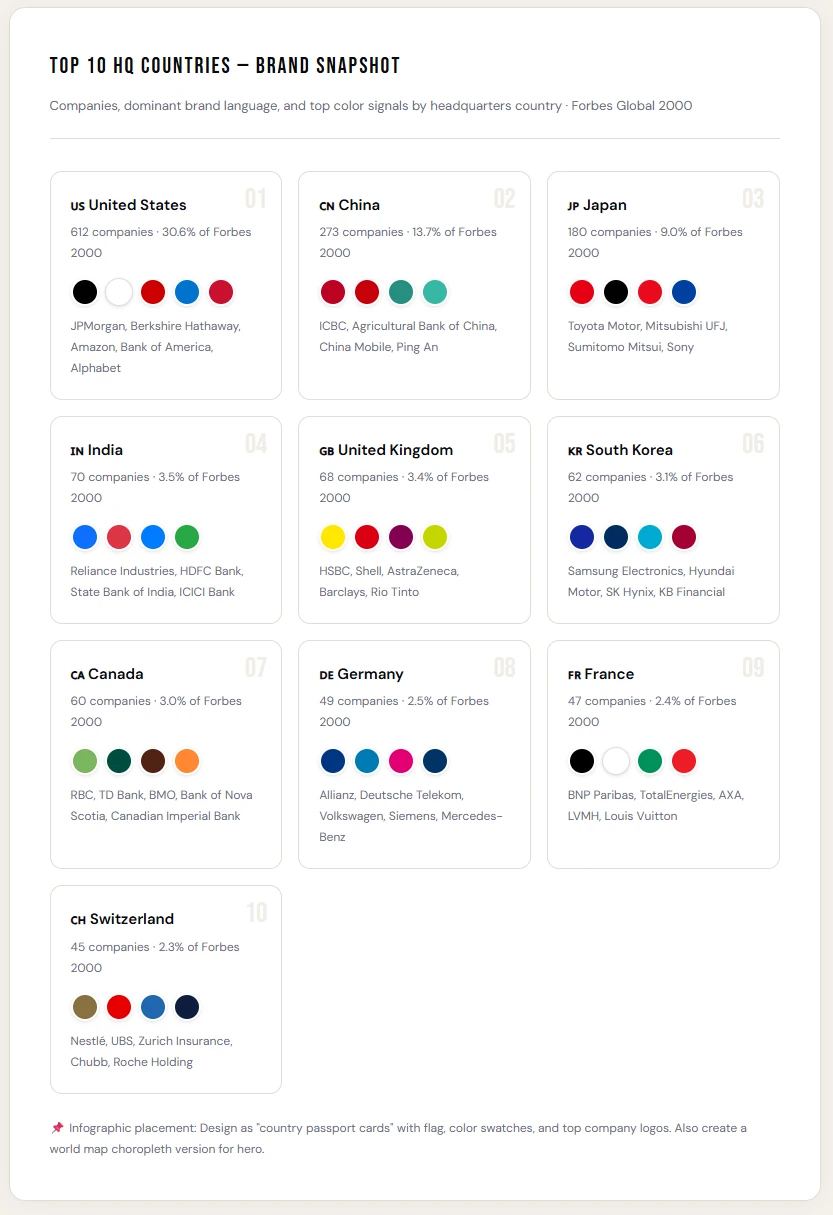Select magenta pink swatch in Germany card
Image resolution: width=833 pixels, height=1215 pixels.
401,761
